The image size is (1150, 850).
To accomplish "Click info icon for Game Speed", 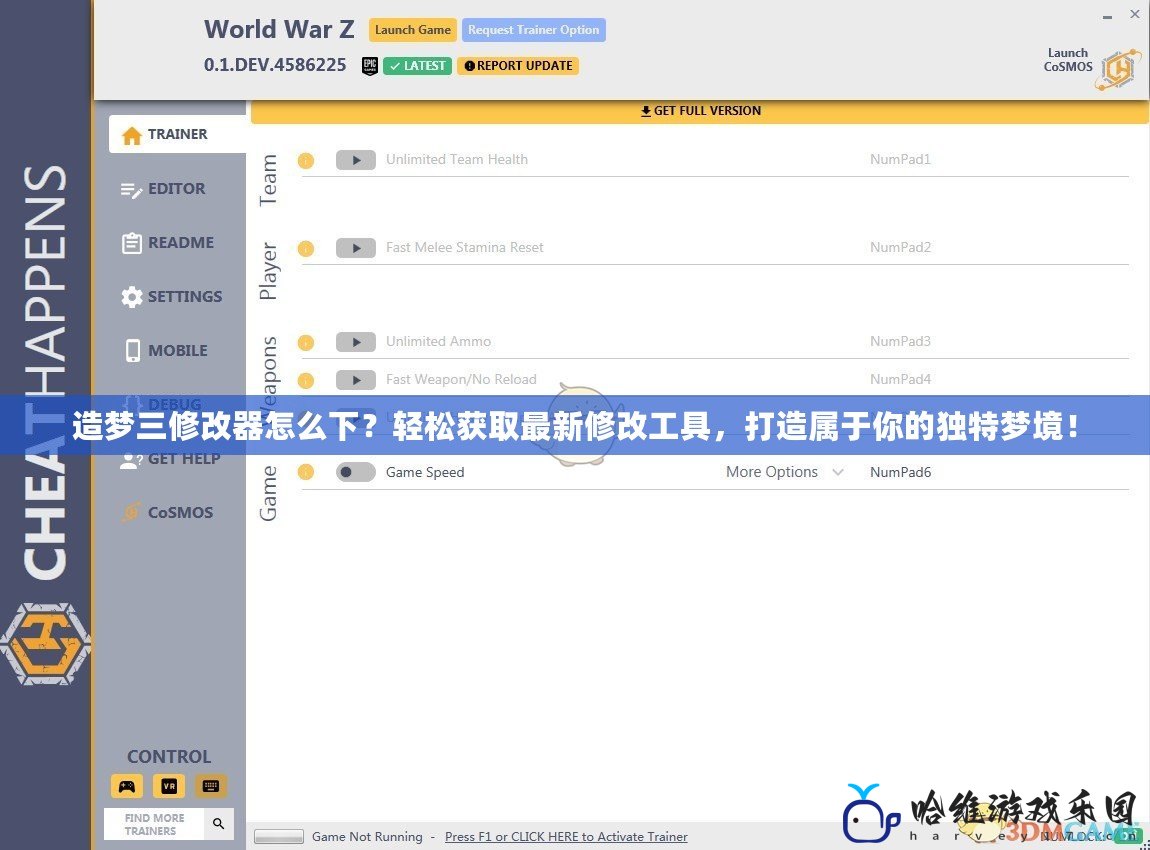I will [306, 472].
